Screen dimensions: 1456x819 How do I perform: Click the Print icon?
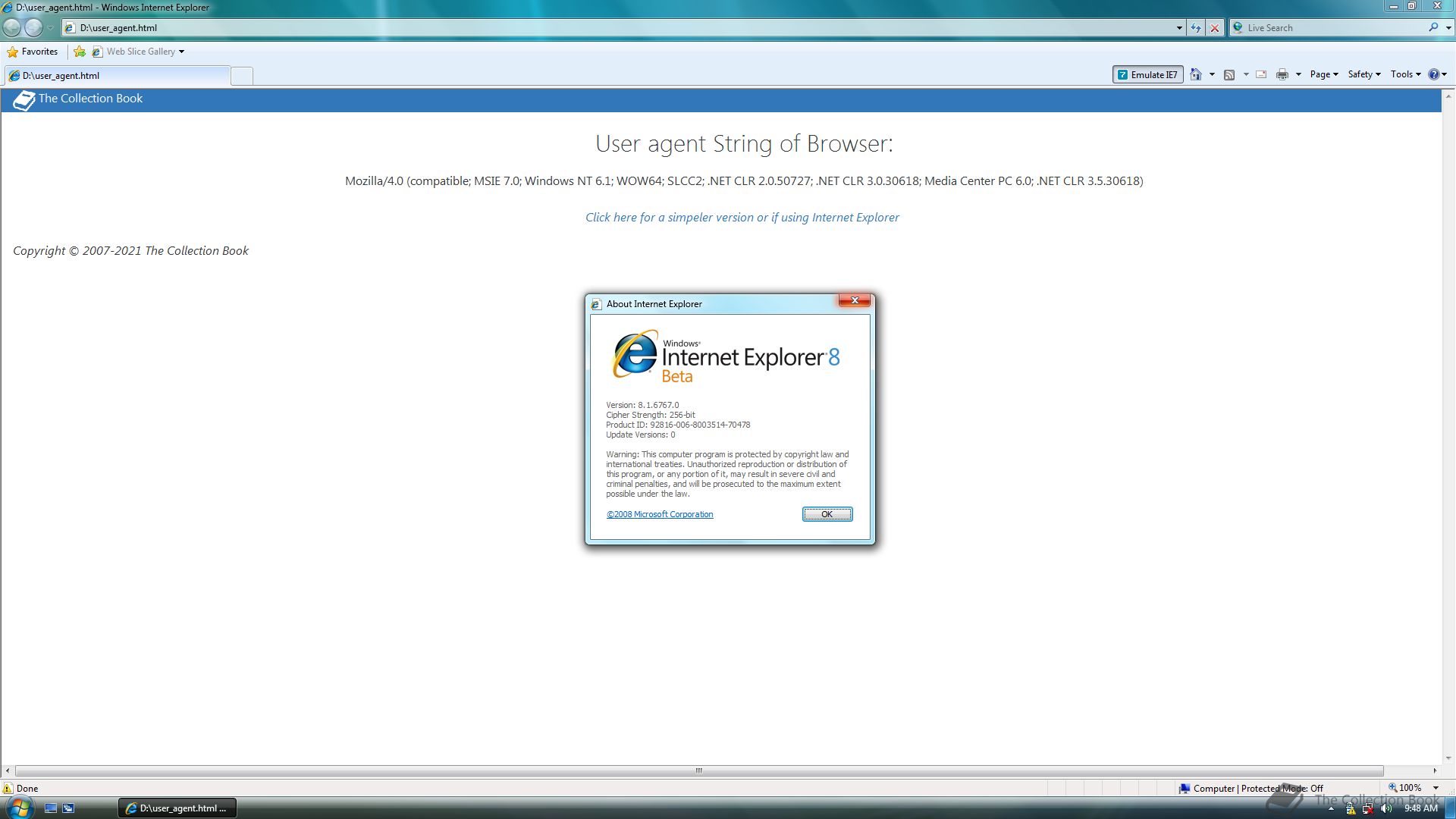[1282, 74]
